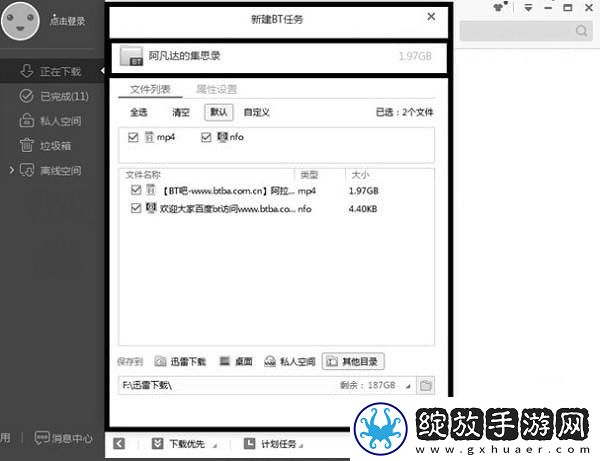This screenshot has height=461, width=600.
Task: Sort by 大小 column header
Action: pyautogui.click(x=360, y=175)
